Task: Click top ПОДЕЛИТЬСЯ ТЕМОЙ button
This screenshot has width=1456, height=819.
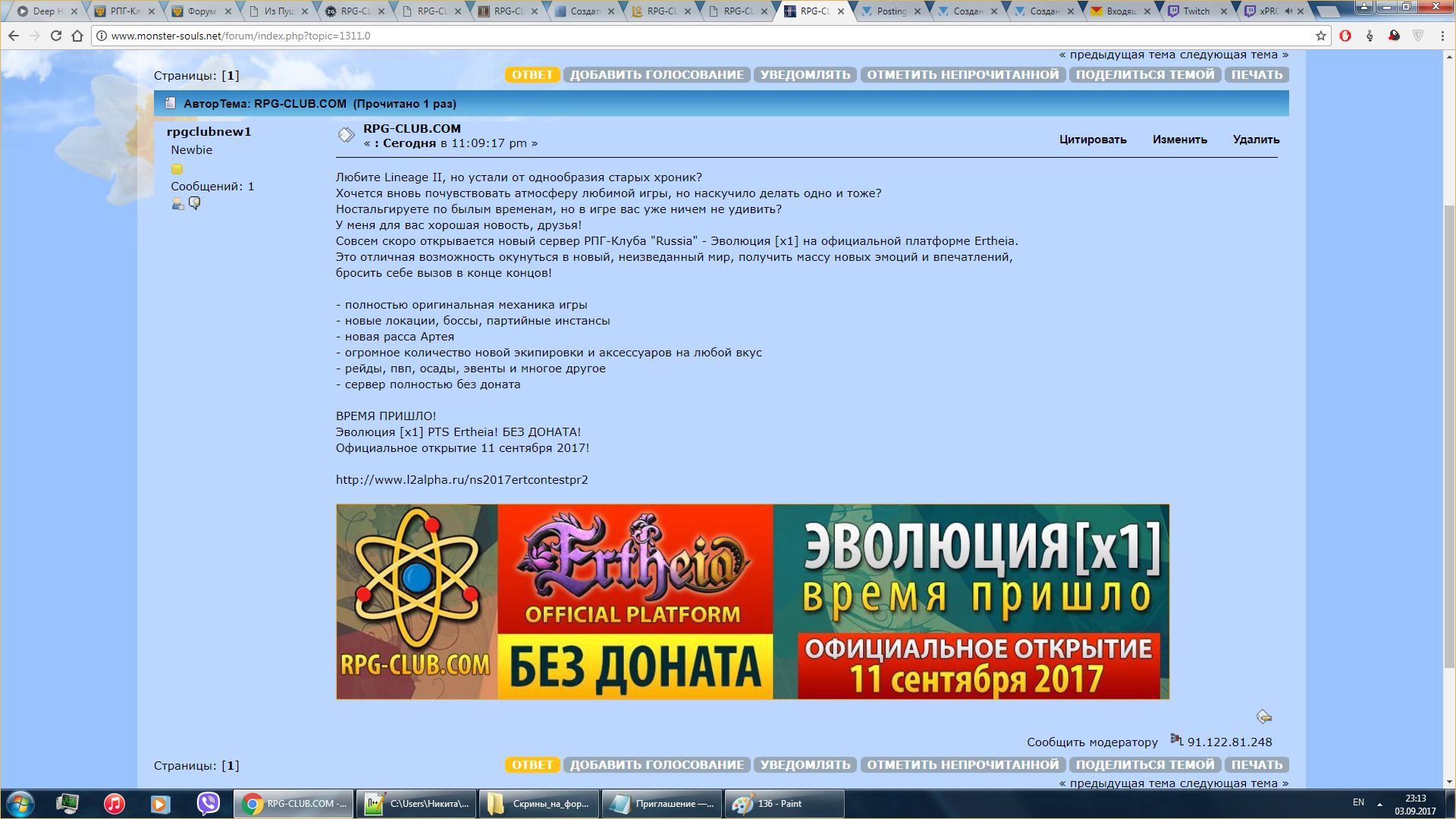Action: 1145,74
